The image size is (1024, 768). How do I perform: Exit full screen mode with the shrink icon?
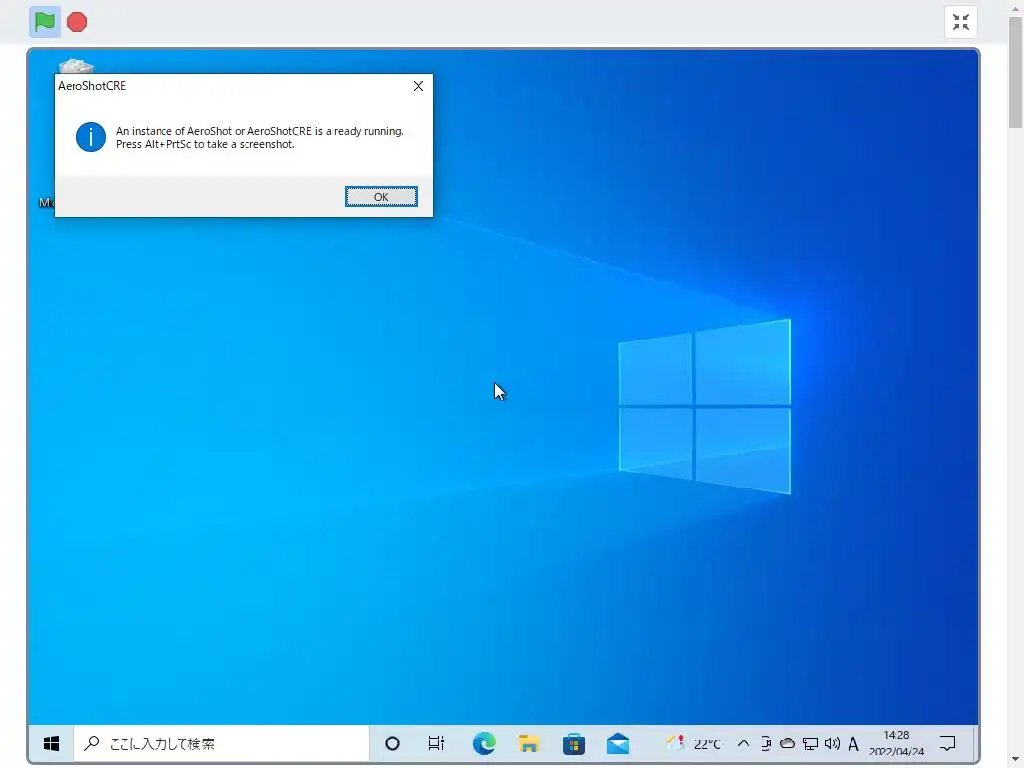point(961,22)
